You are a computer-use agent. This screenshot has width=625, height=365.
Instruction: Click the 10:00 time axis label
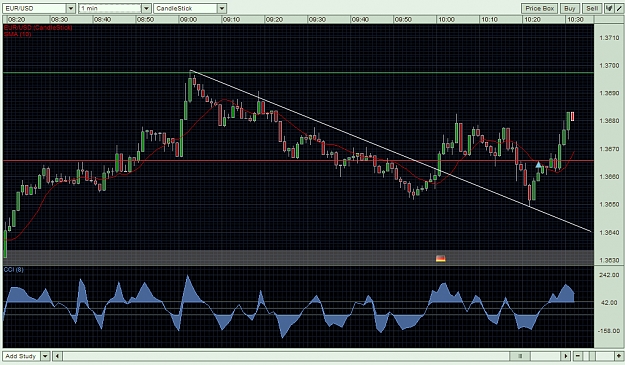pyautogui.click(x=446, y=19)
